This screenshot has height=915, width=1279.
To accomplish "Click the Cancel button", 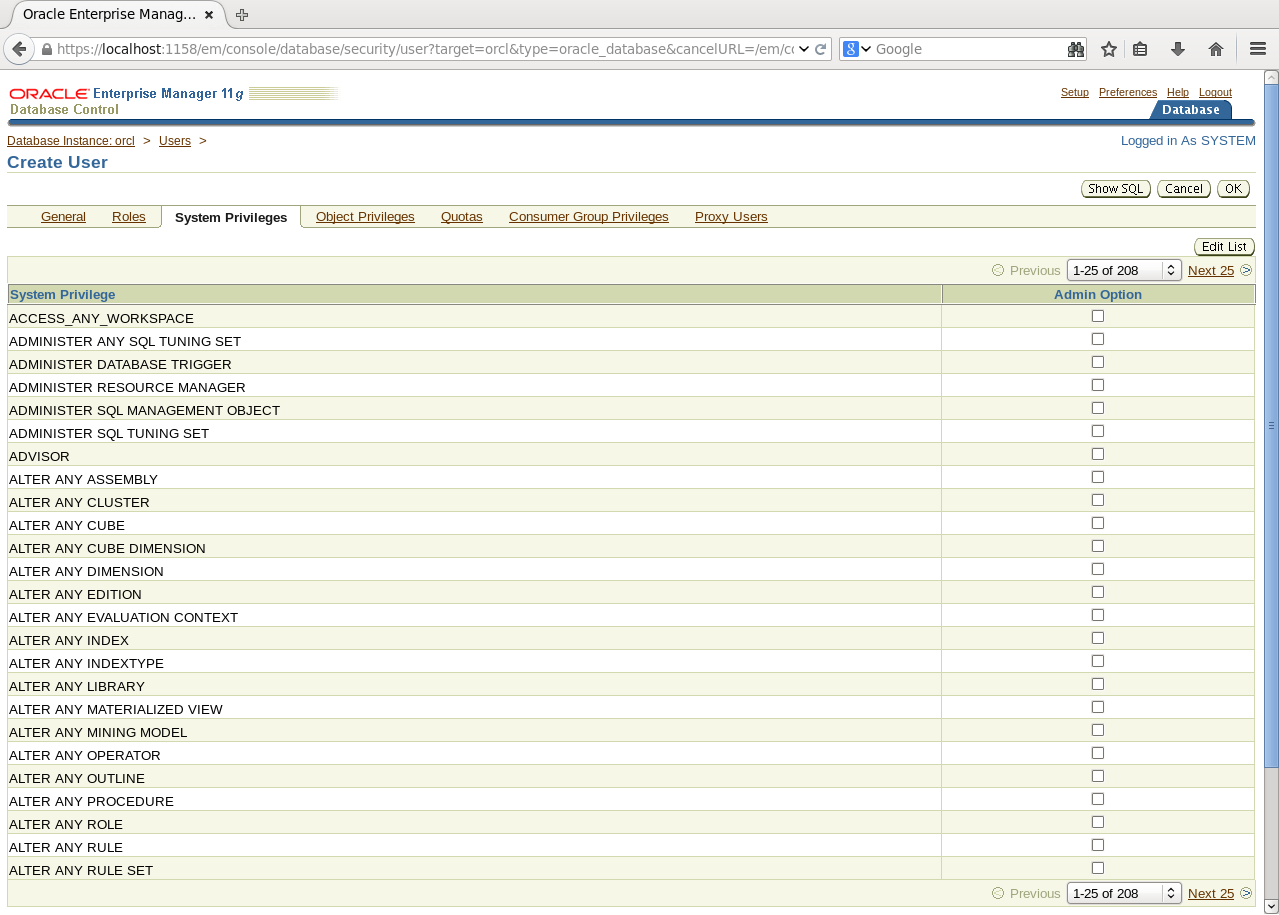I will tap(1184, 189).
